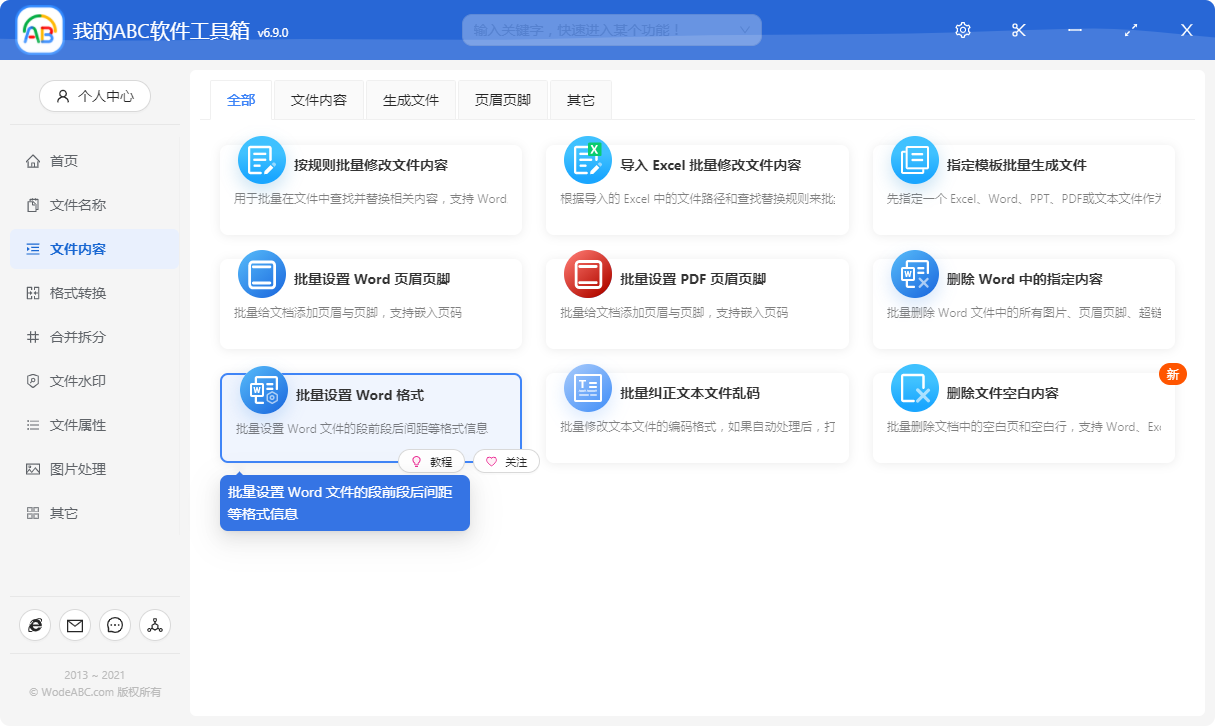Open the 生成文件 category tab

coord(410,99)
